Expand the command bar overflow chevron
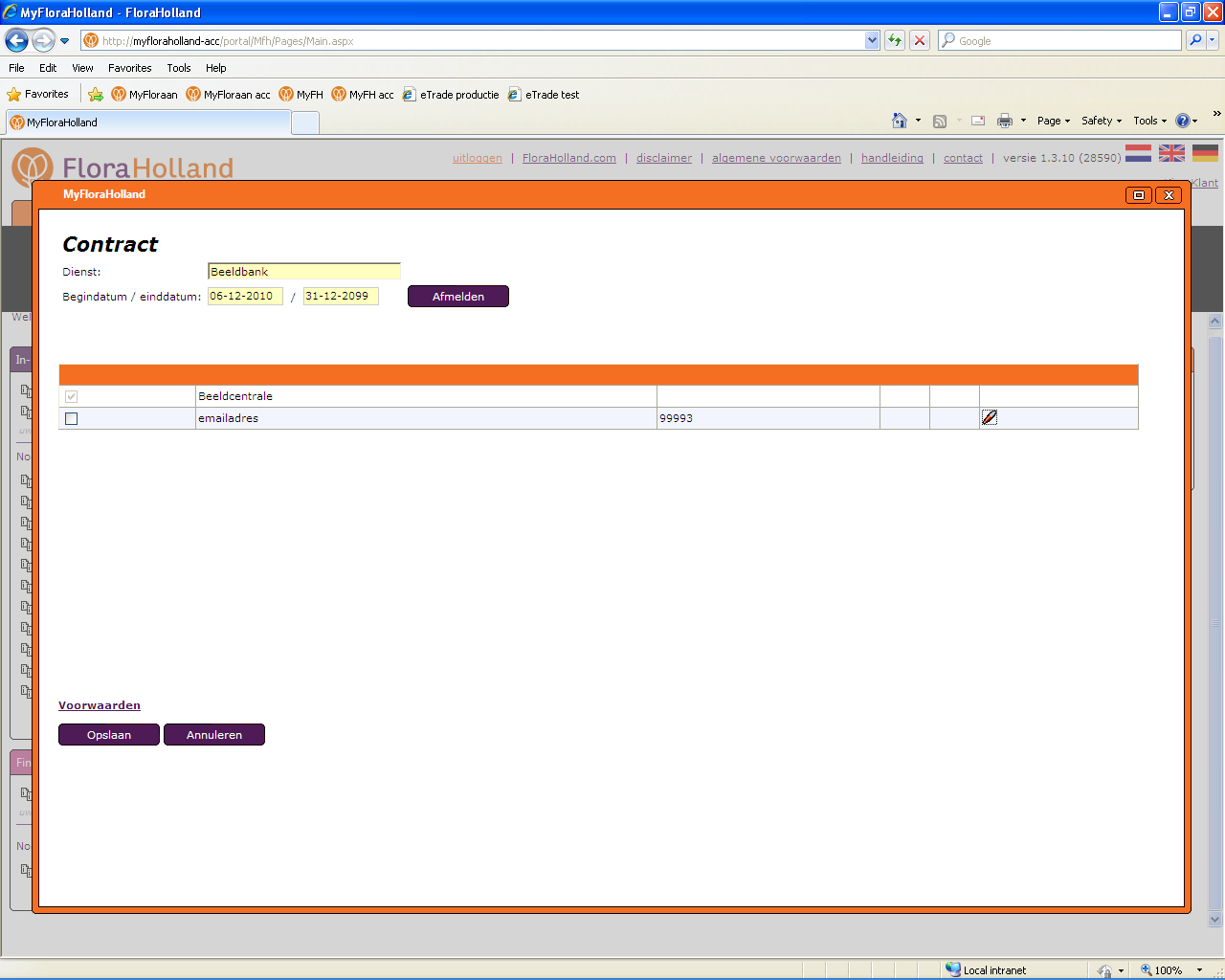 [x=1216, y=114]
